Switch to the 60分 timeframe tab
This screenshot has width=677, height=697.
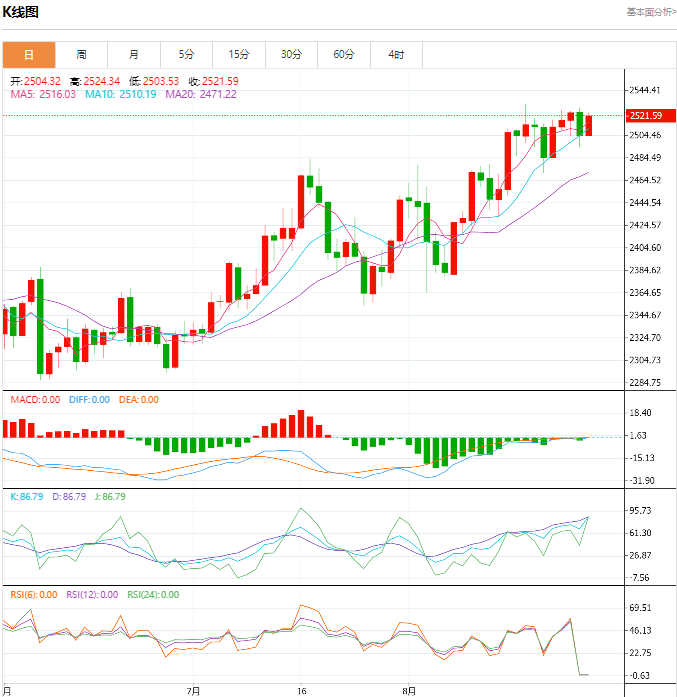coord(343,54)
